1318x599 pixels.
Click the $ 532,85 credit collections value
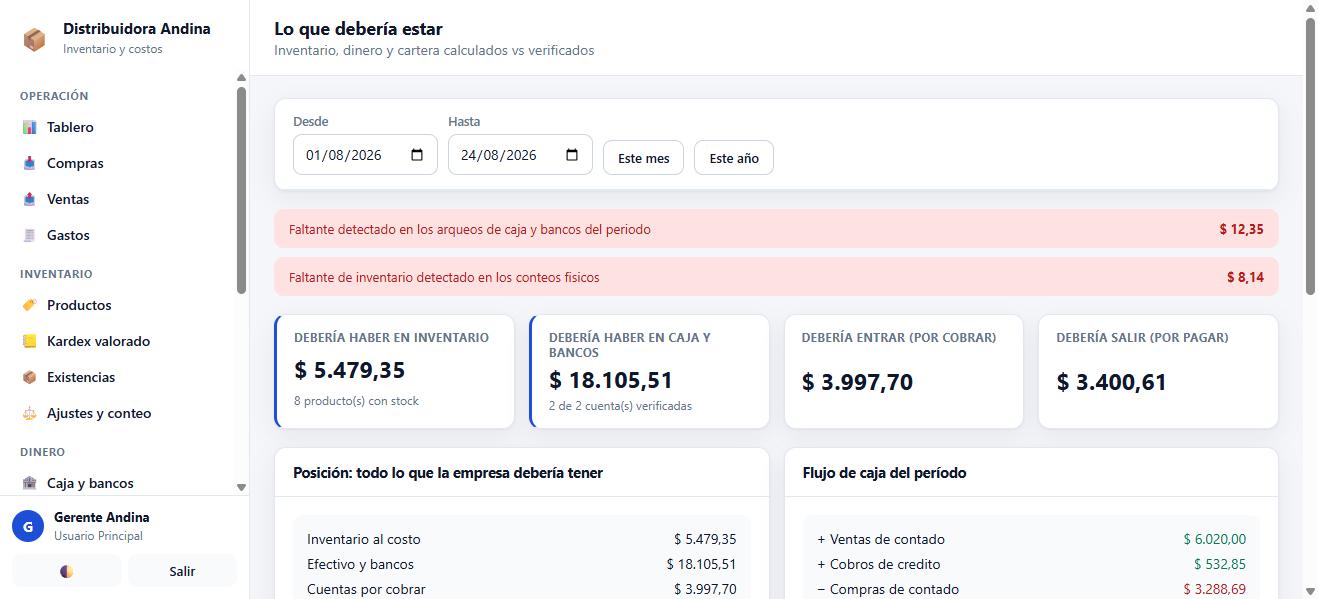point(1220,564)
